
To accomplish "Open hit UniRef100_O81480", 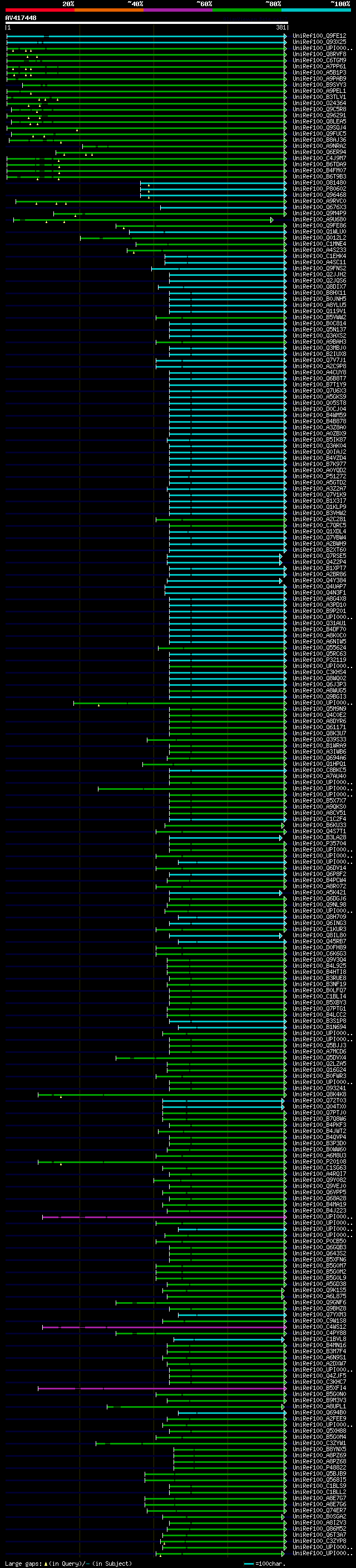I will 319,182.
